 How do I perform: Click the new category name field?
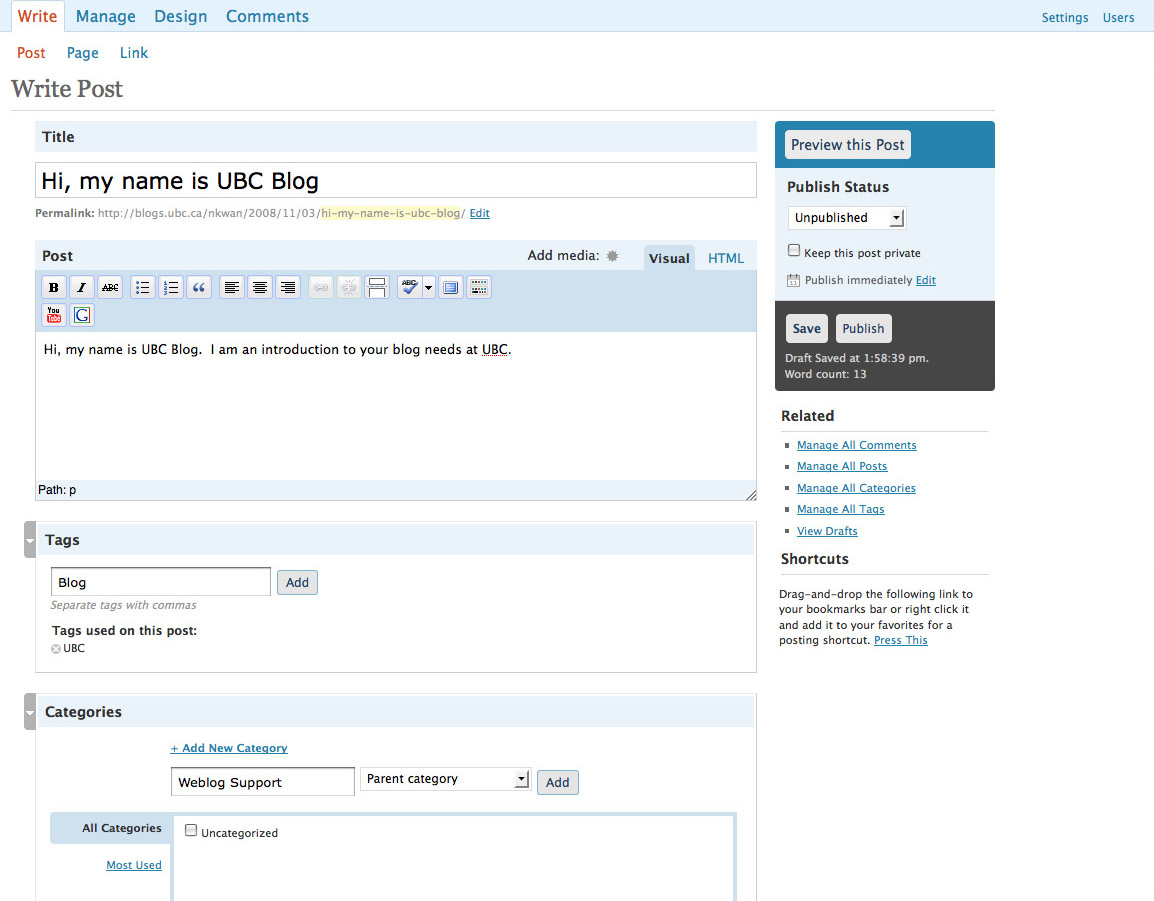click(x=263, y=782)
